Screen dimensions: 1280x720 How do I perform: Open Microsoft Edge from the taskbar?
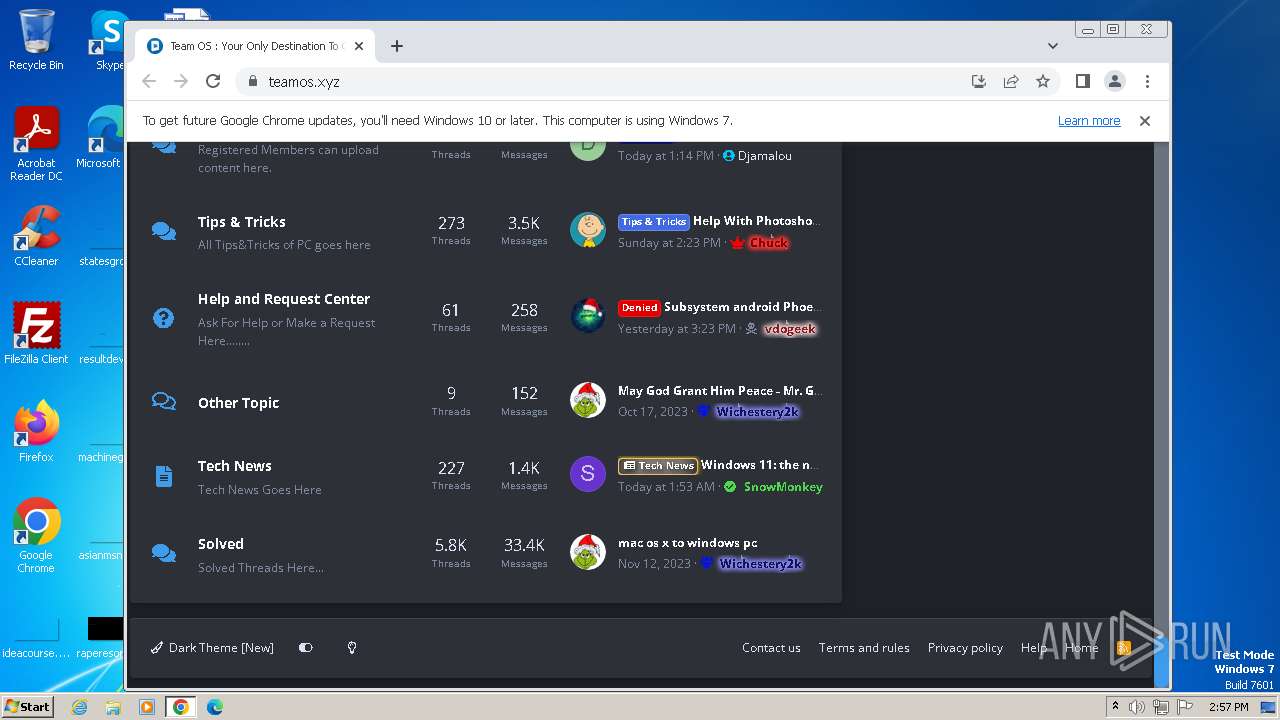(x=214, y=707)
